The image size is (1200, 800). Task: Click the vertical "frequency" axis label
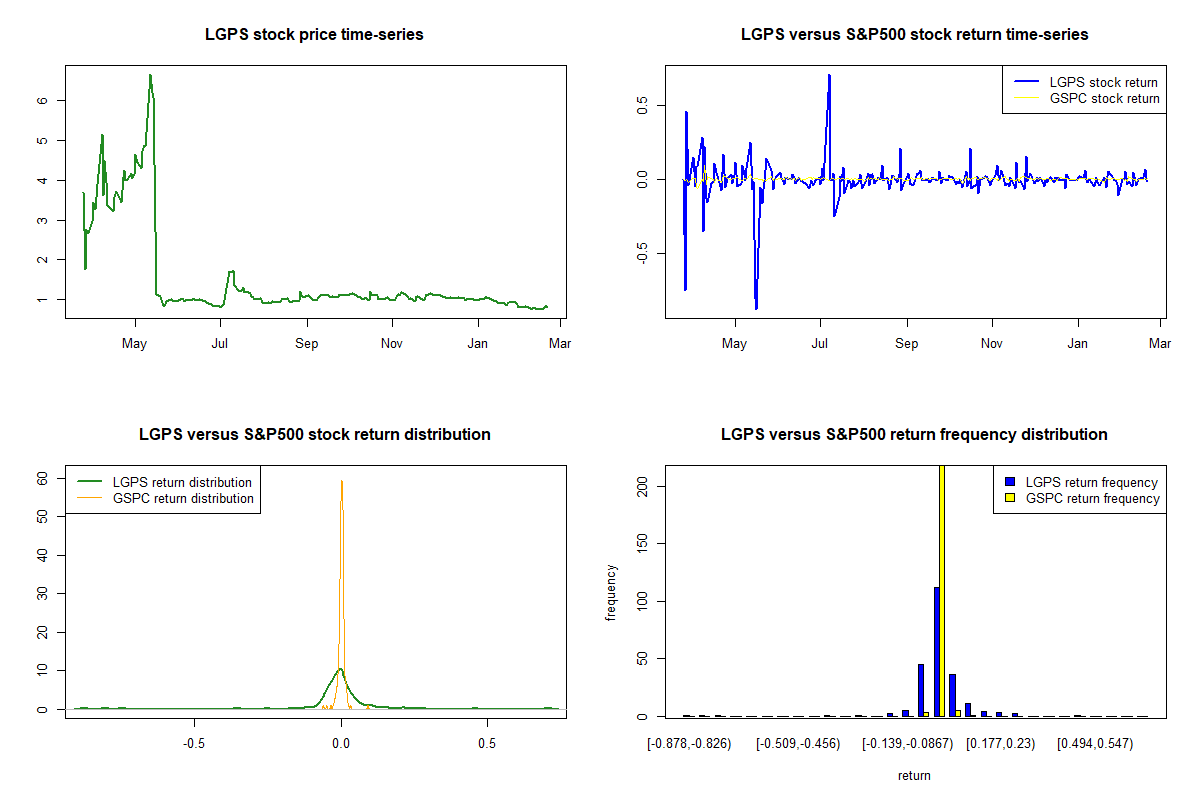tap(611, 592)
